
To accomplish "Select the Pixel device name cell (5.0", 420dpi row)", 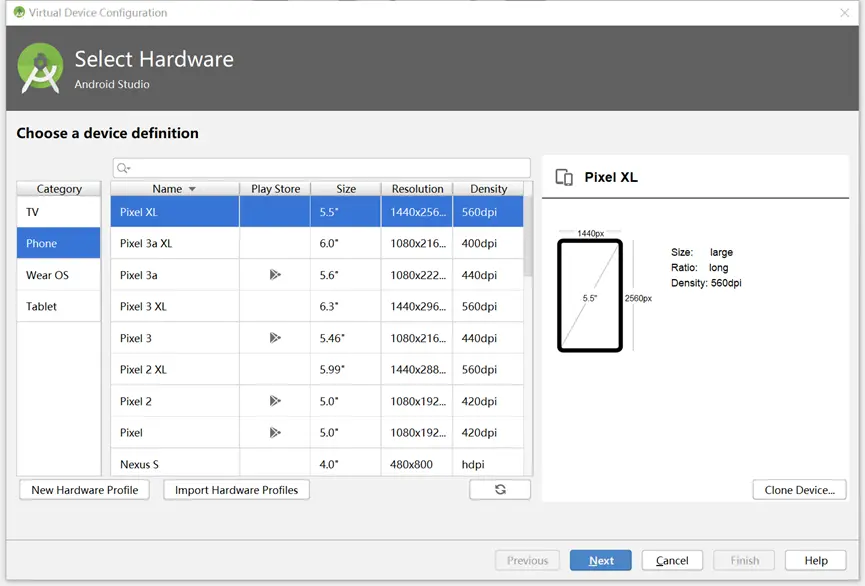I will pyautogui.click(x=175, y=433).
